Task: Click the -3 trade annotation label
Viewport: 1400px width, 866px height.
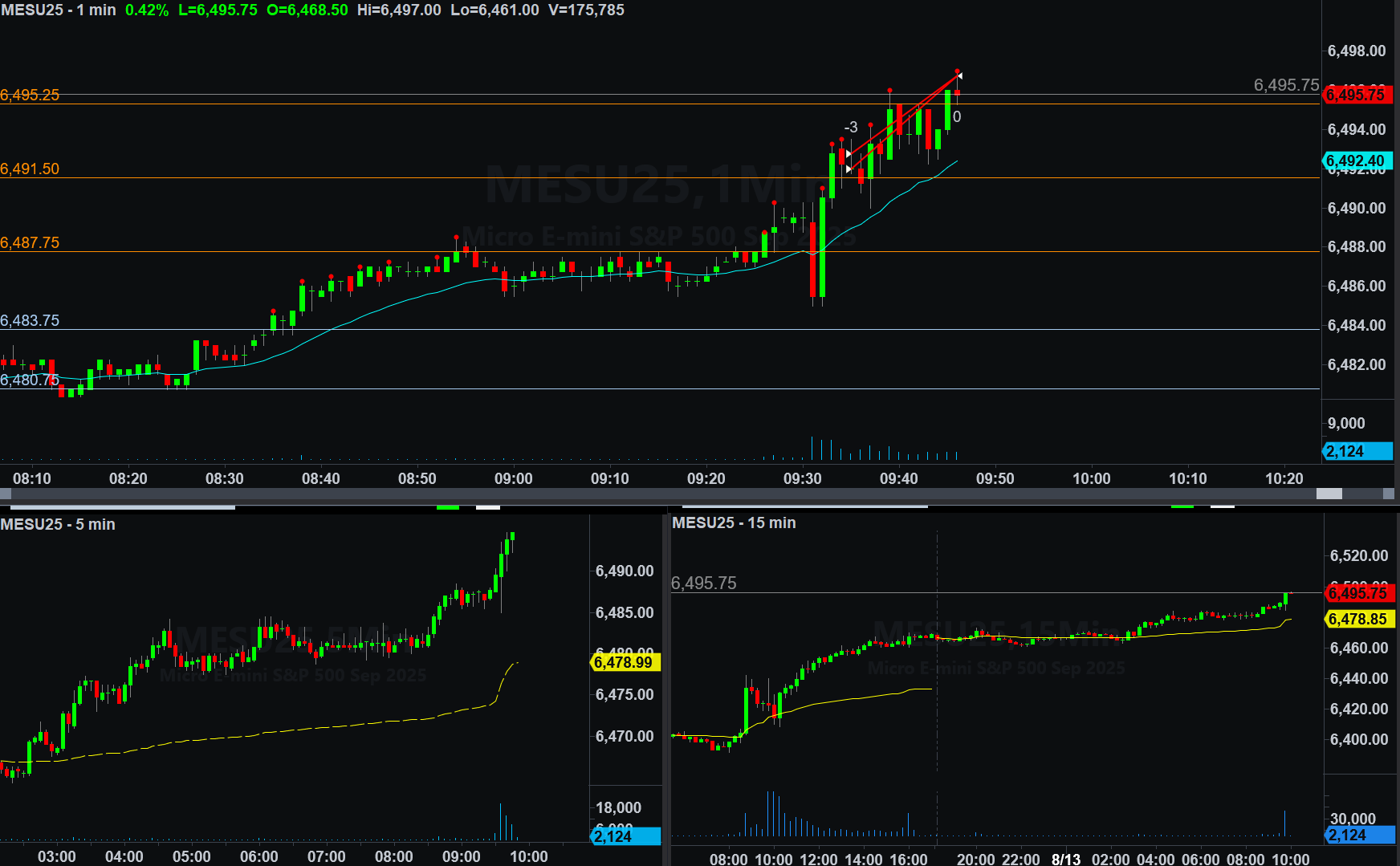Action: (x=851, y=128)
